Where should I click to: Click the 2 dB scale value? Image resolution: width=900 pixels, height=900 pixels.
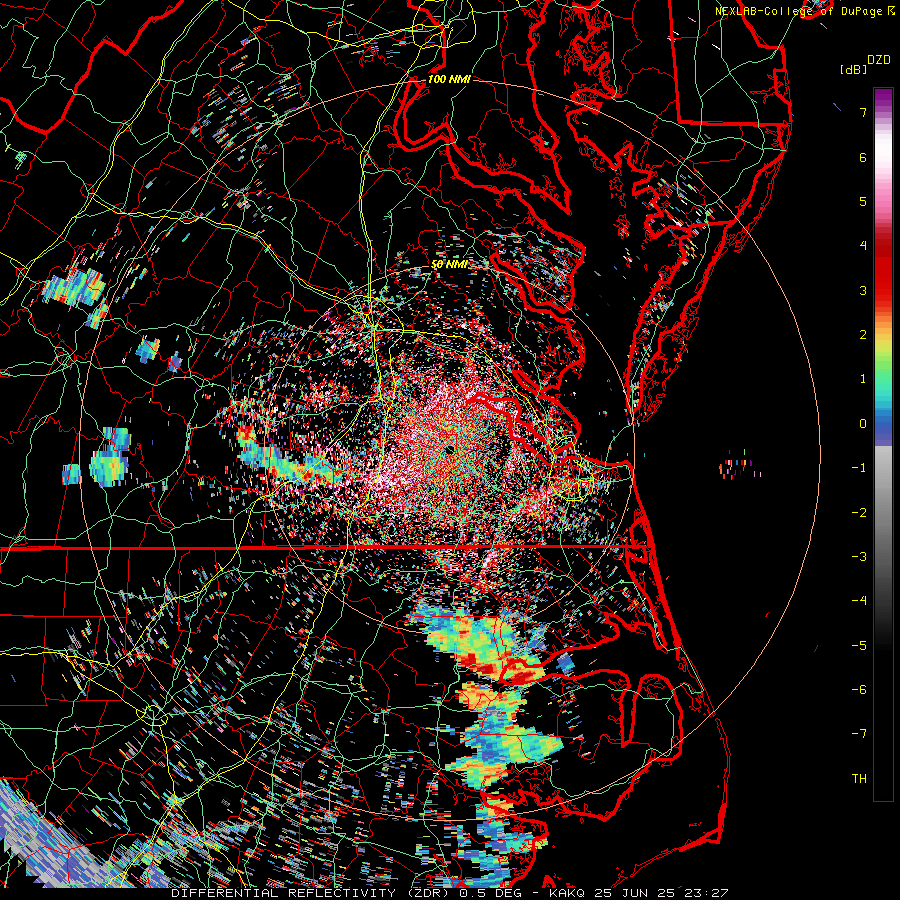(x=863, y=335)
